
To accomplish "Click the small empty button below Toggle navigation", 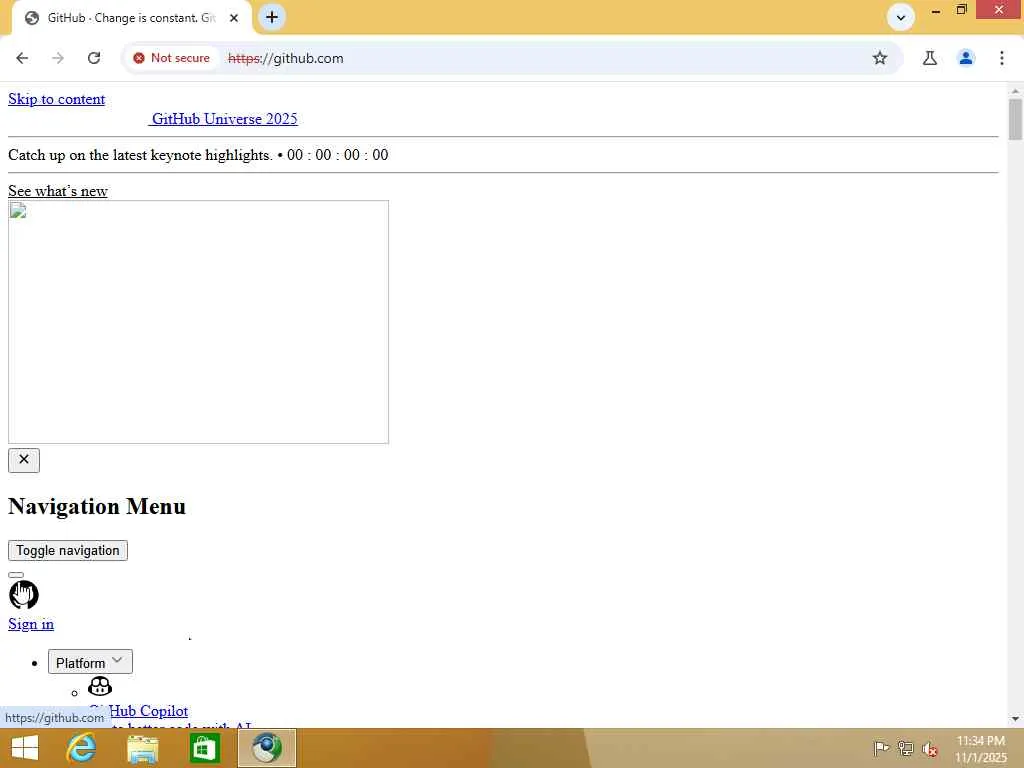I will point(16,575).
